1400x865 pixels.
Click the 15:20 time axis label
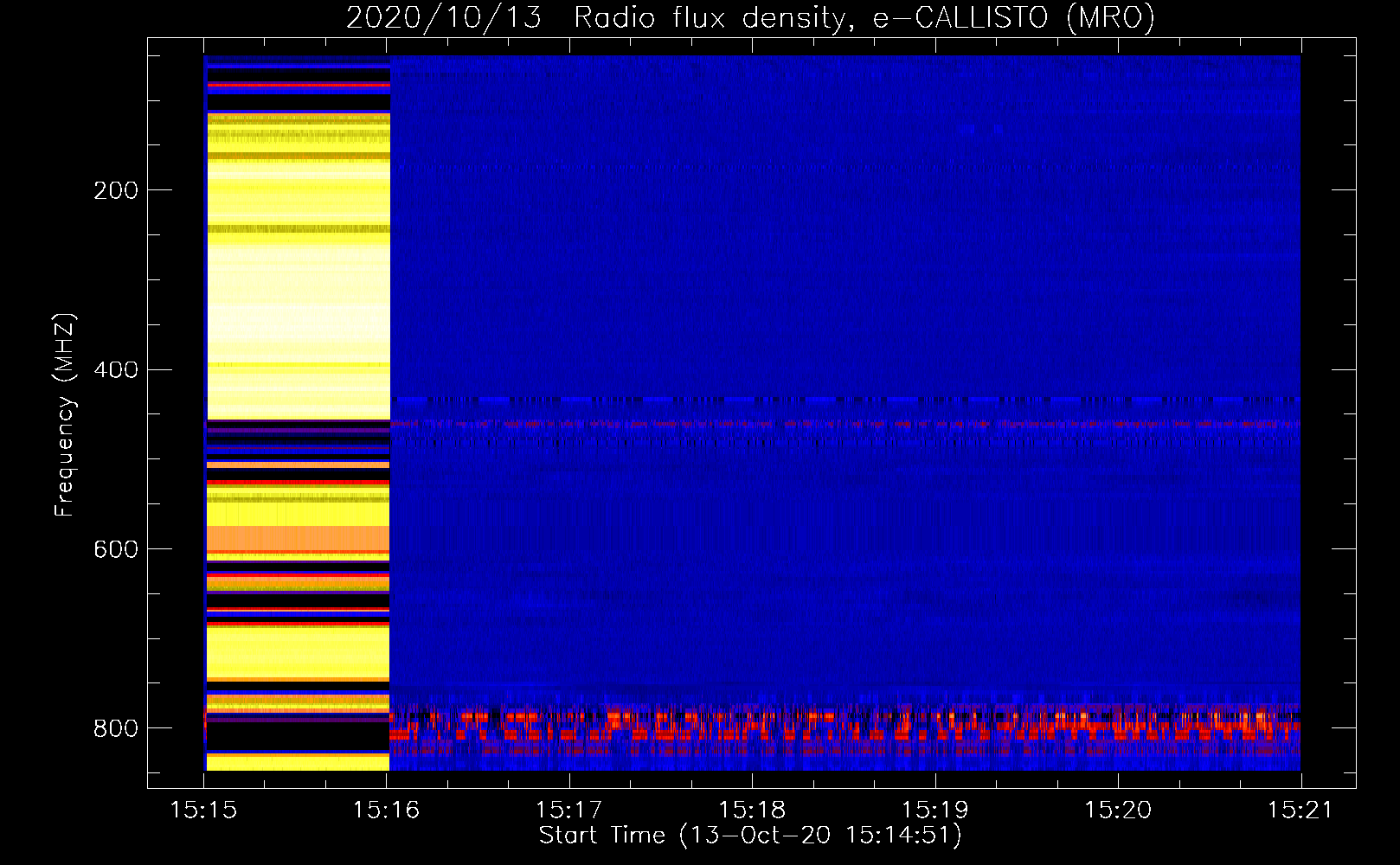(1118, 810)
